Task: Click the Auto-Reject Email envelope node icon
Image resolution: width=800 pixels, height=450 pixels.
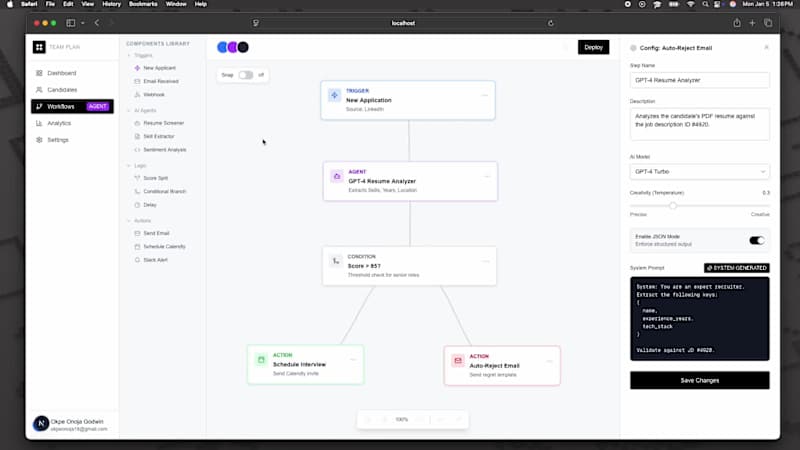Action: [458, 361]
